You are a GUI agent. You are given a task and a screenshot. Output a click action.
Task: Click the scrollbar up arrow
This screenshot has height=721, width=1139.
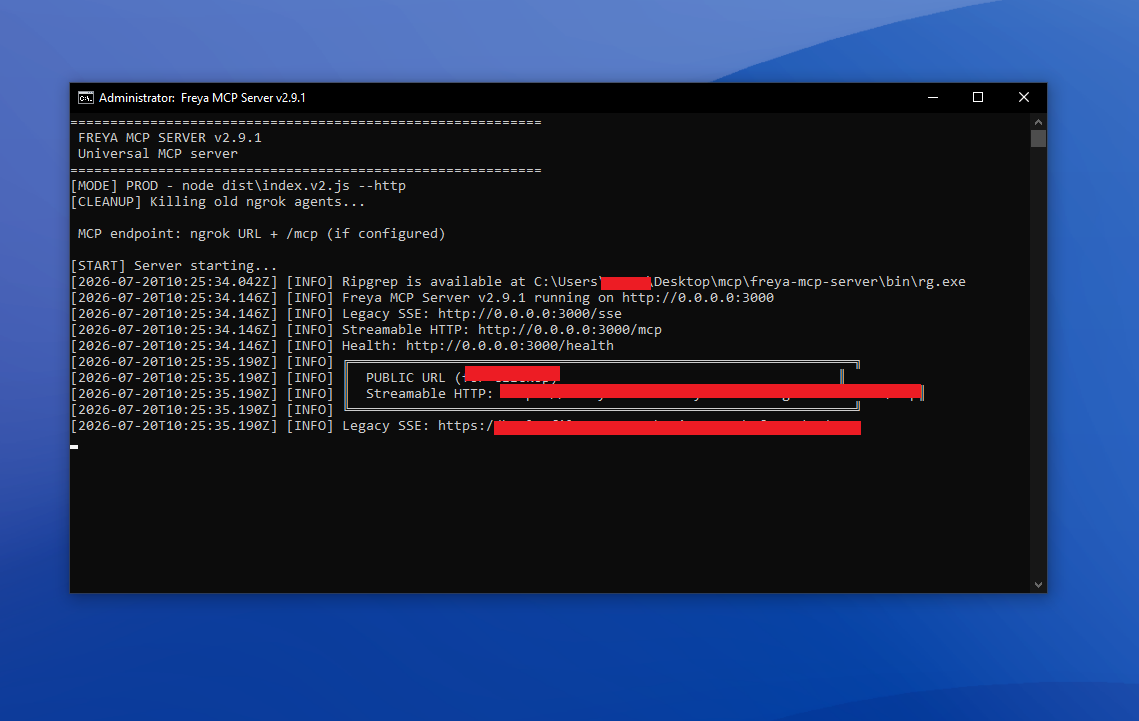coord(1038,122)
